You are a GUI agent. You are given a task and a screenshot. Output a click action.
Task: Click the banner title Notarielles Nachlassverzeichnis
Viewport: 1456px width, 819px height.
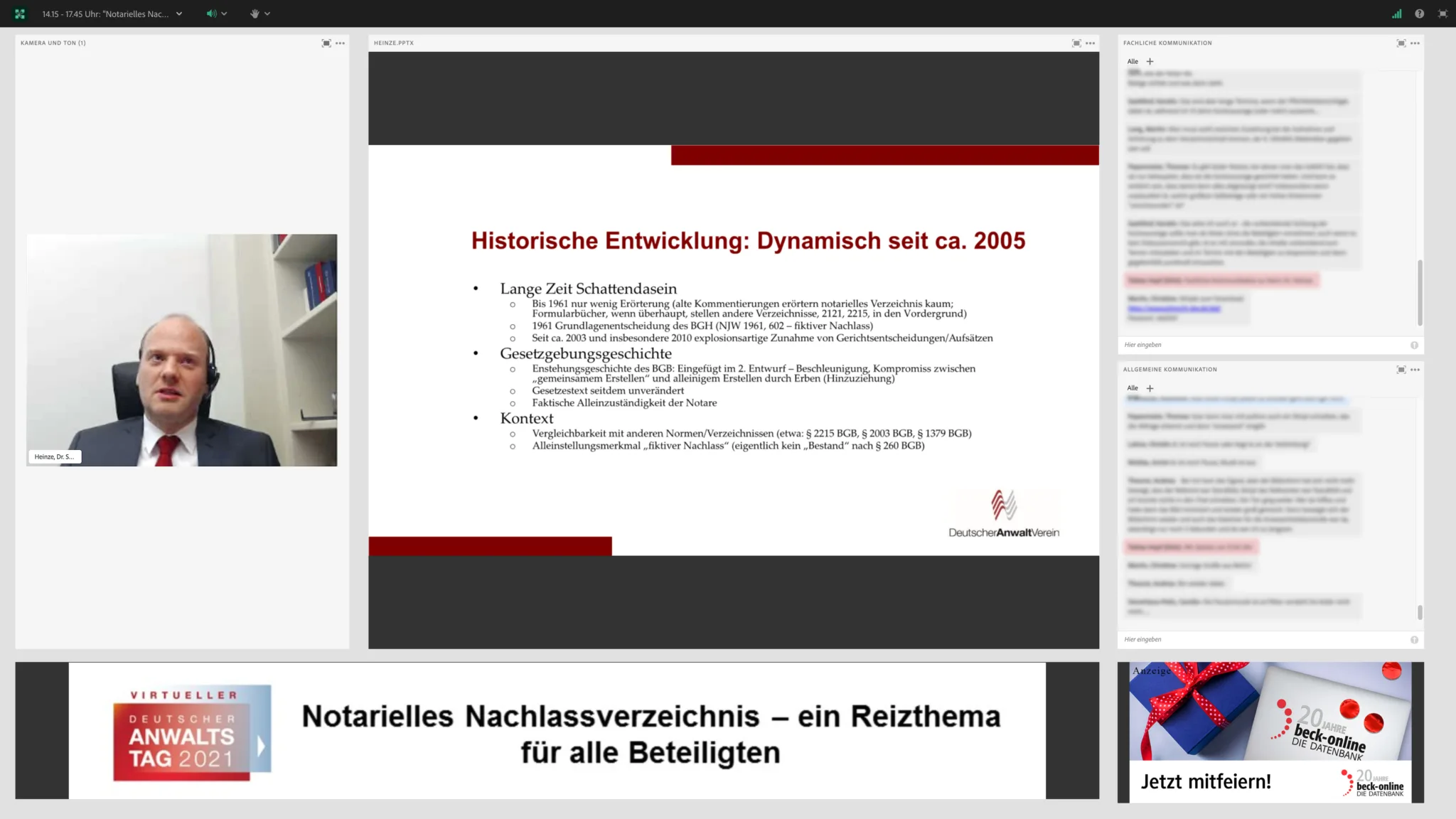point(651,734)
